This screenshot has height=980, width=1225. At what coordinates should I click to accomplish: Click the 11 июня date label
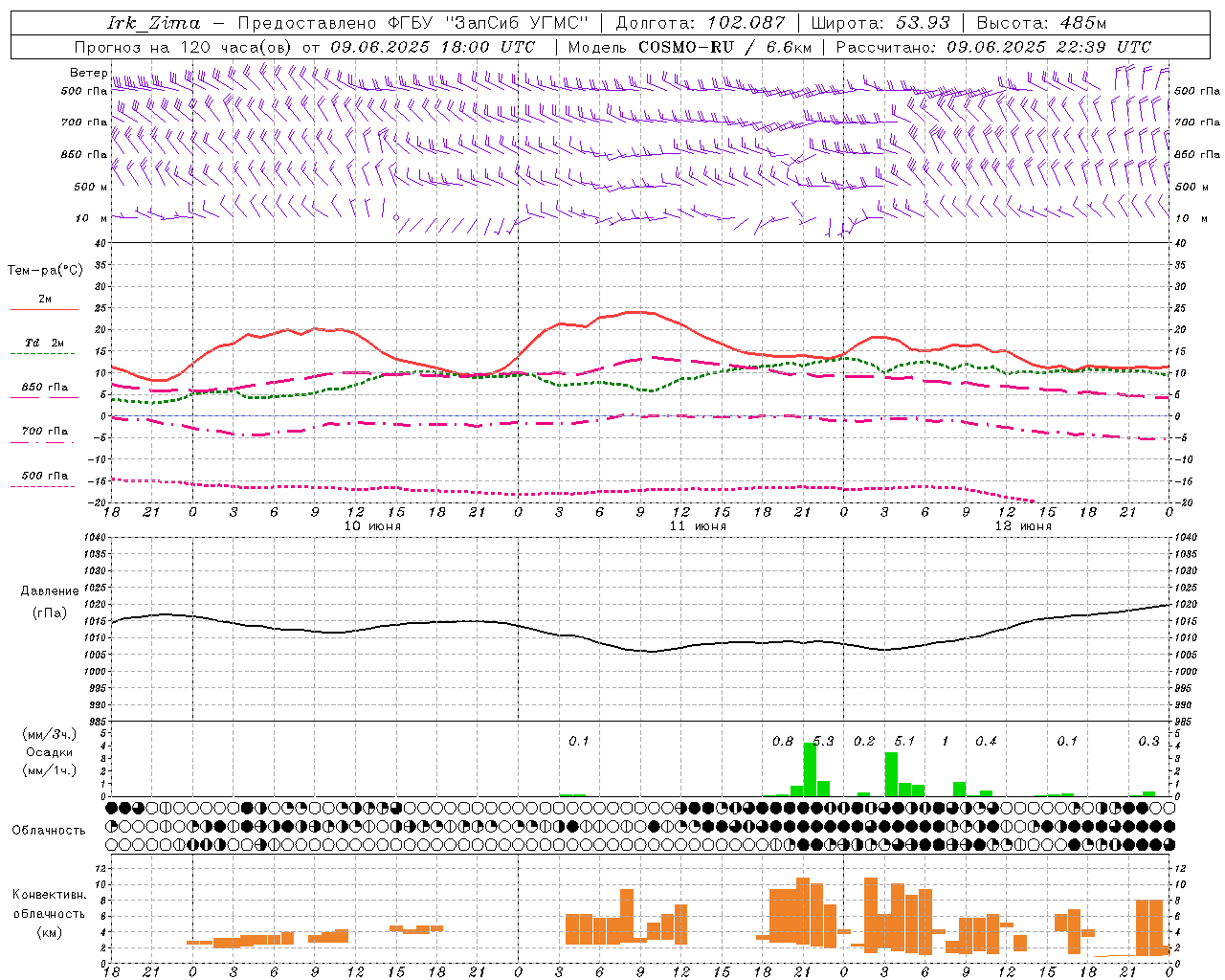[698, 525]
